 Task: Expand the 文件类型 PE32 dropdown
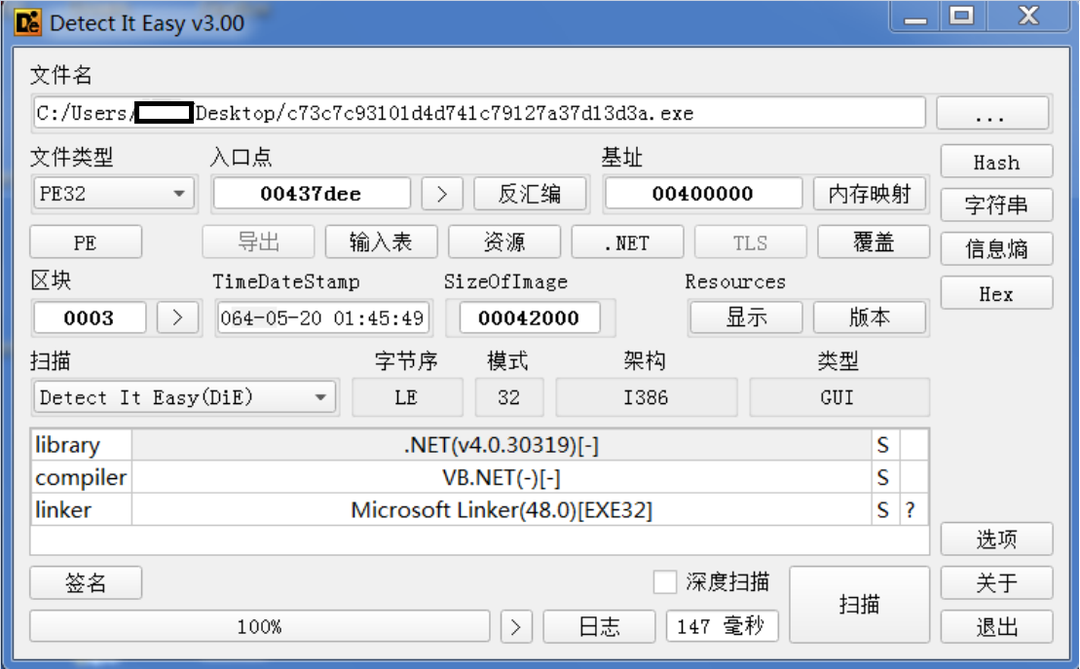coord(114,194)
